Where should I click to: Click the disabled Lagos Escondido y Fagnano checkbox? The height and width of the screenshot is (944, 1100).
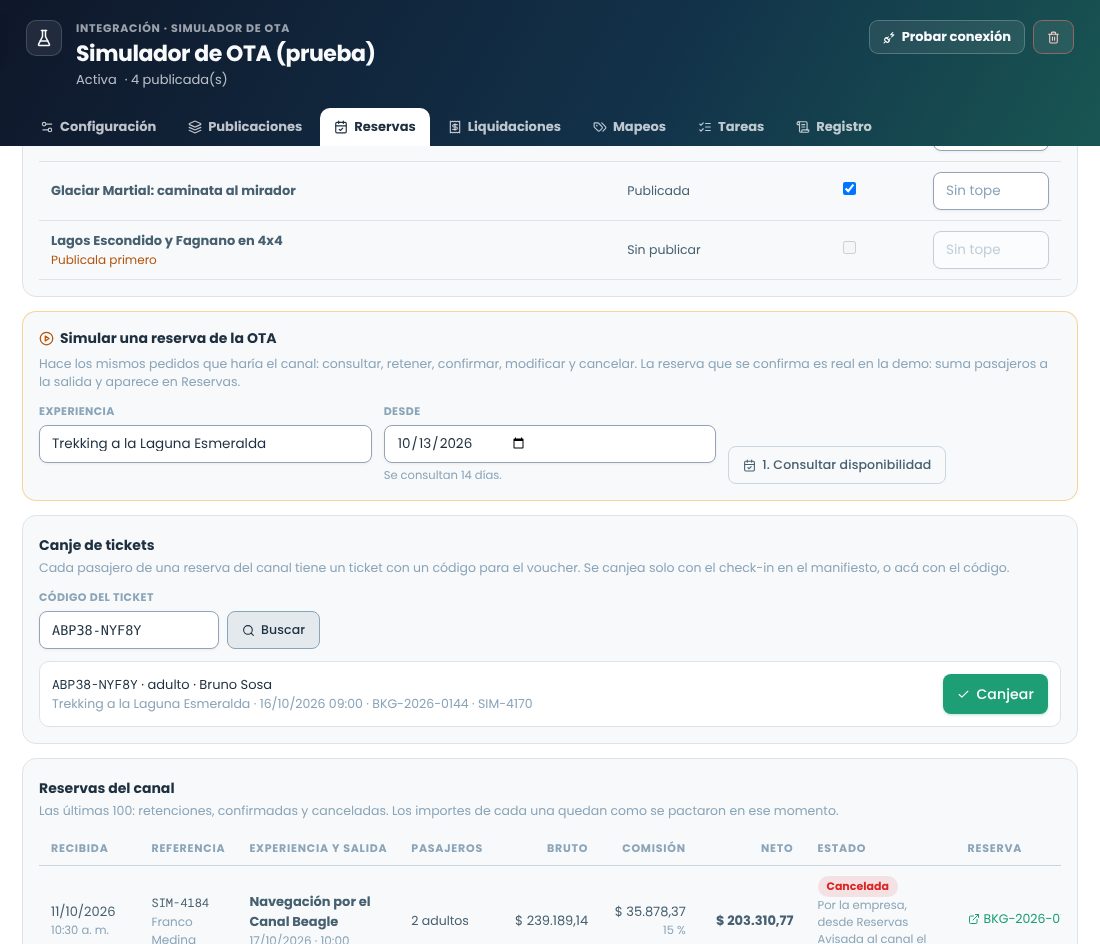click(849, 248)
